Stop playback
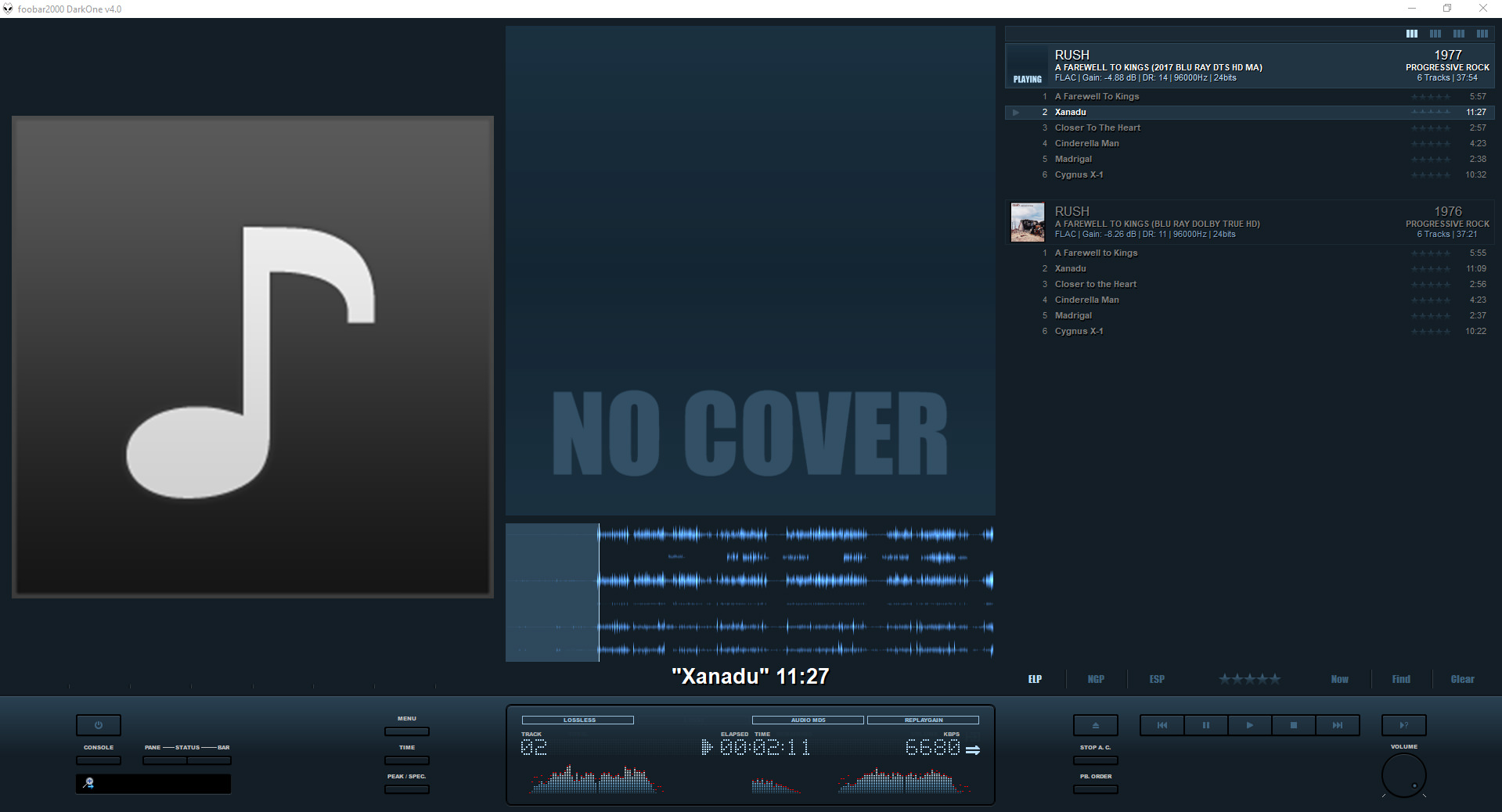The width and height of the screenshot is (1502, 812). [1294, 725]
